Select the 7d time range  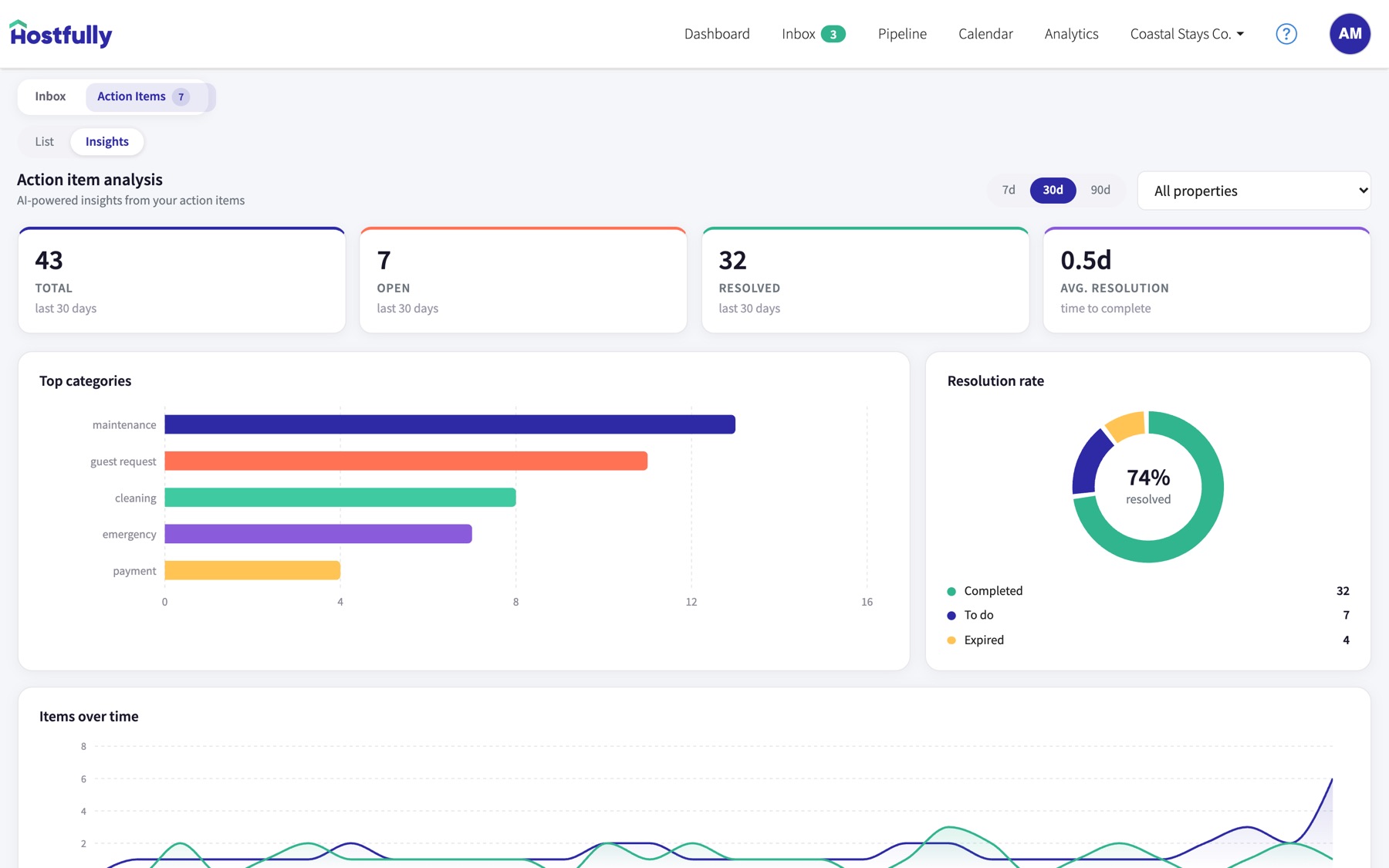1009,190
